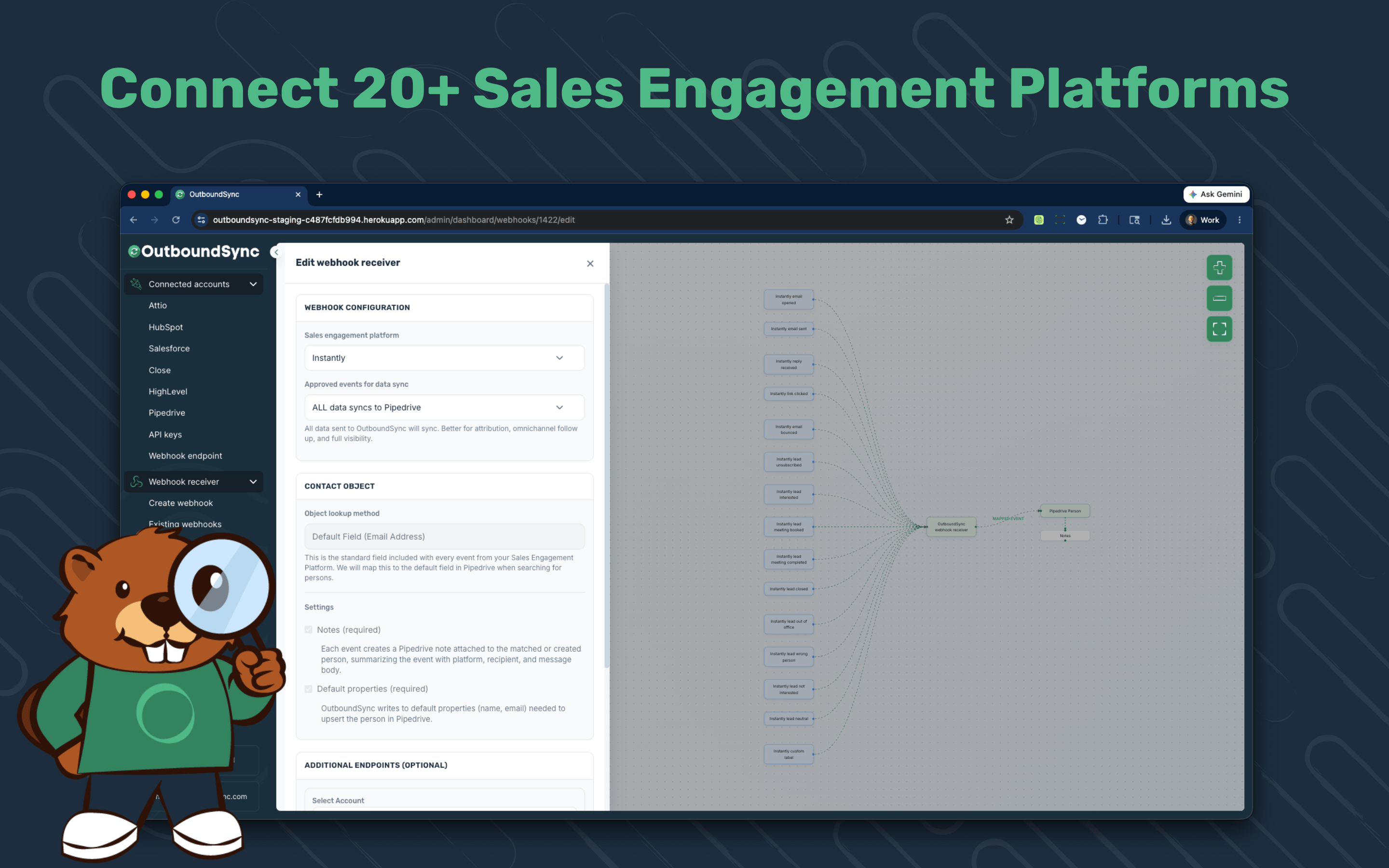View site information icon in address bar
The width and height of the screenshot is (1389, 868).
coord(201,220)
